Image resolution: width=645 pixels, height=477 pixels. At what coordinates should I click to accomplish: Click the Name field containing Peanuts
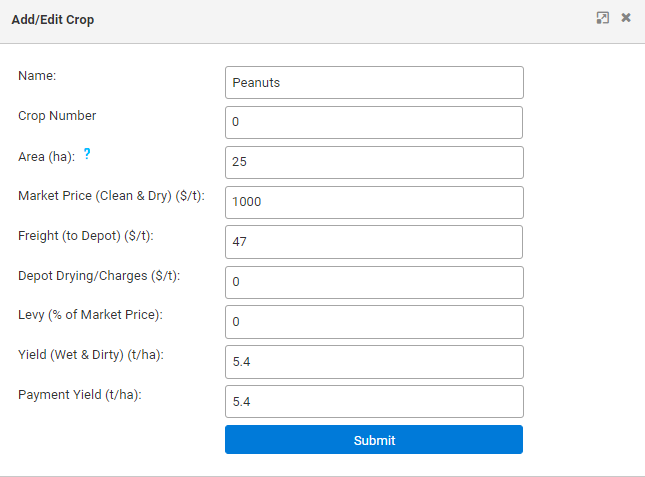(x=374, y=83)
